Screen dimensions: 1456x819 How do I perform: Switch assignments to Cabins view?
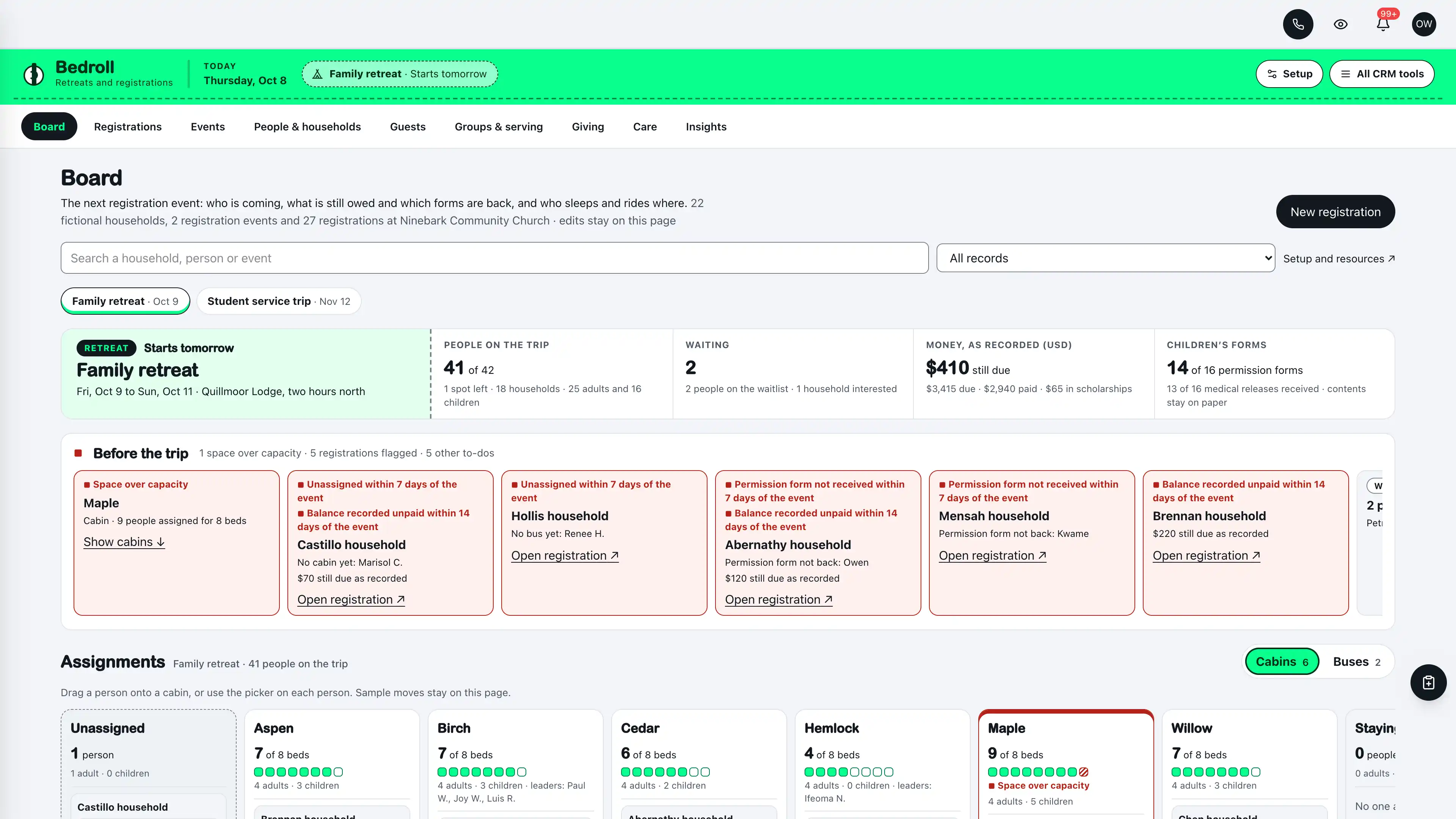tap(1282, 662)
